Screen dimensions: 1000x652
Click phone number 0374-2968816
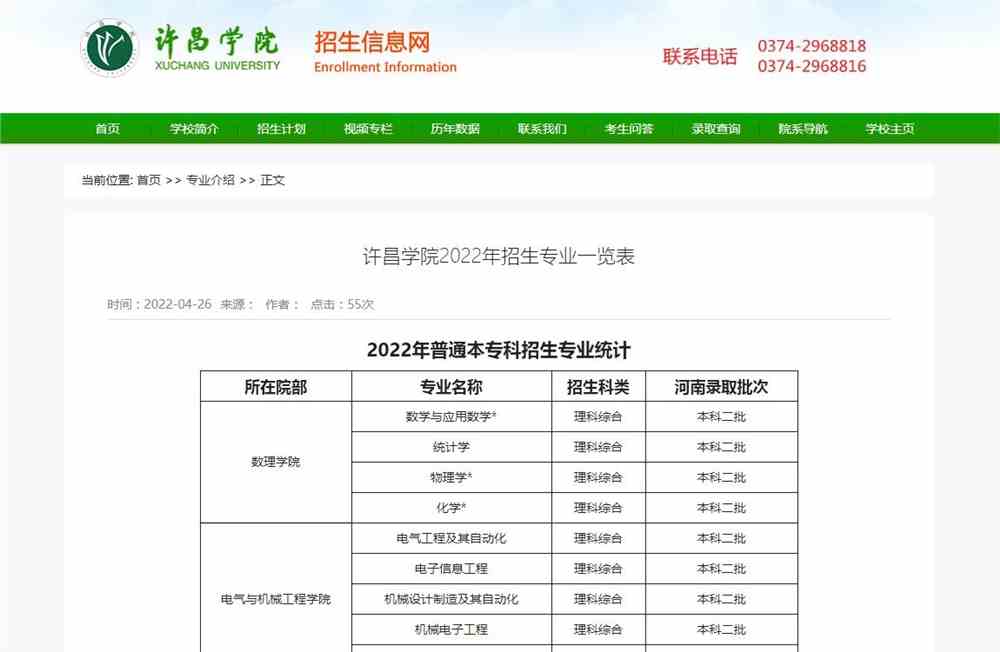(x=812, y=66)
